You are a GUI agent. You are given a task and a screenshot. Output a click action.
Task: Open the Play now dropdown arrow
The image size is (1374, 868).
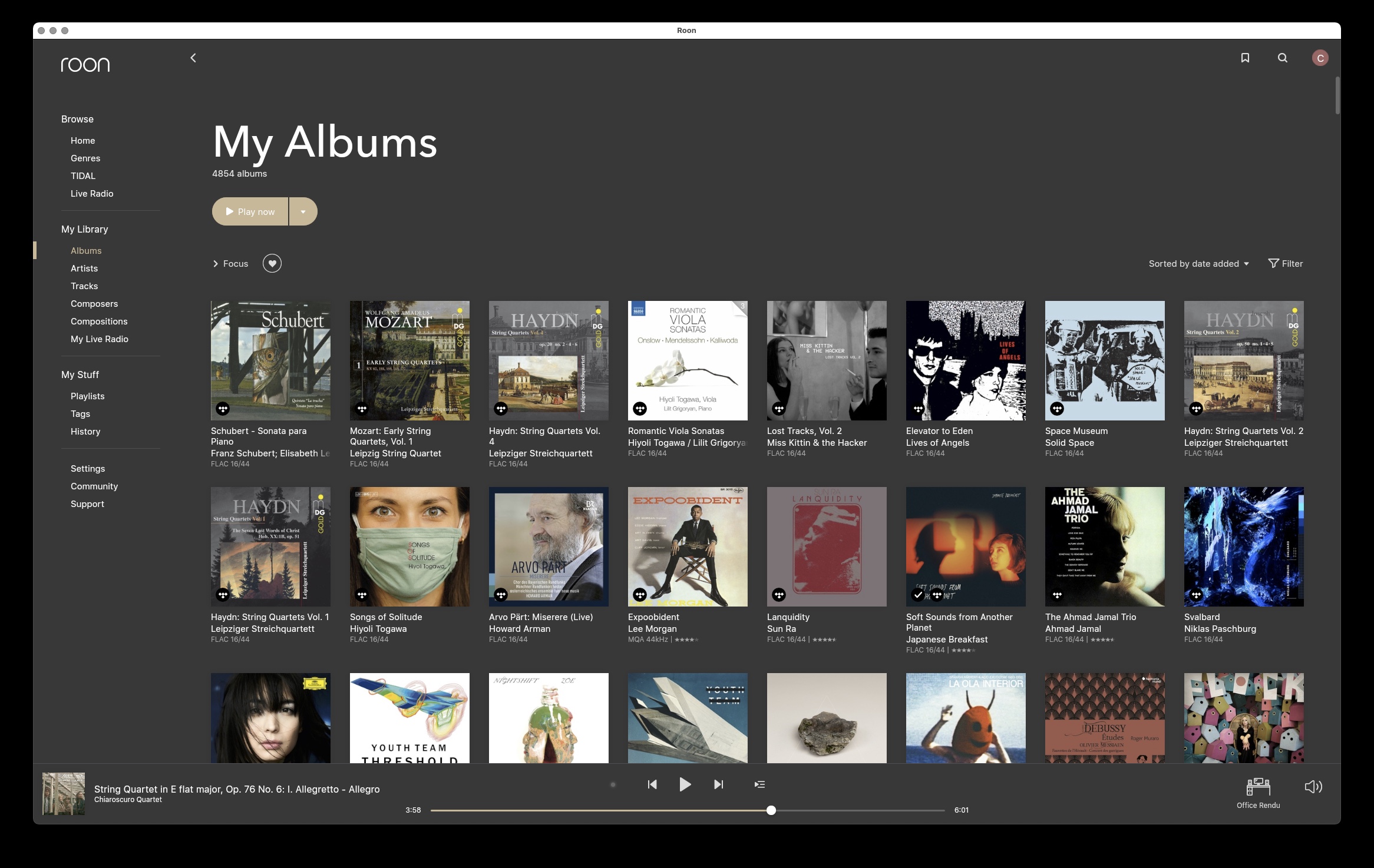[x=303, y=211]
